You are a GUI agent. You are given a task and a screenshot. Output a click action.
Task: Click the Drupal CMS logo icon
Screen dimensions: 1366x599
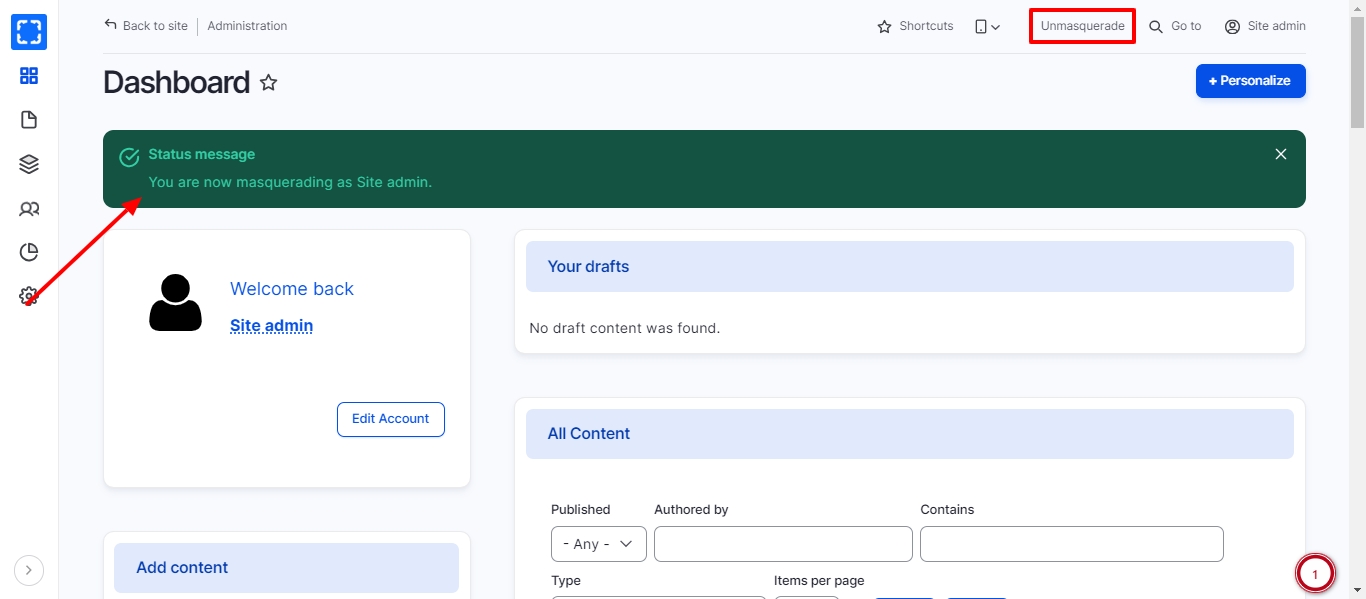29,32
